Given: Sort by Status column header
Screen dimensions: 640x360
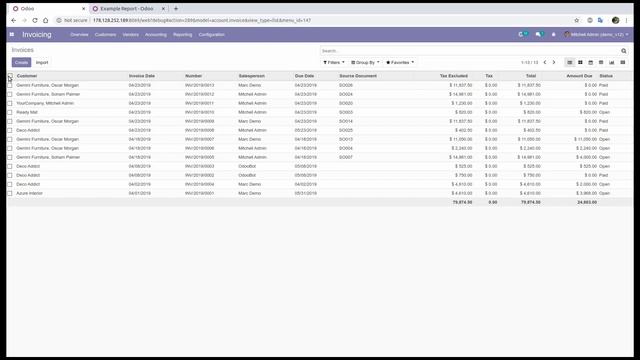Looking at the screenshot, I should 606,76.
